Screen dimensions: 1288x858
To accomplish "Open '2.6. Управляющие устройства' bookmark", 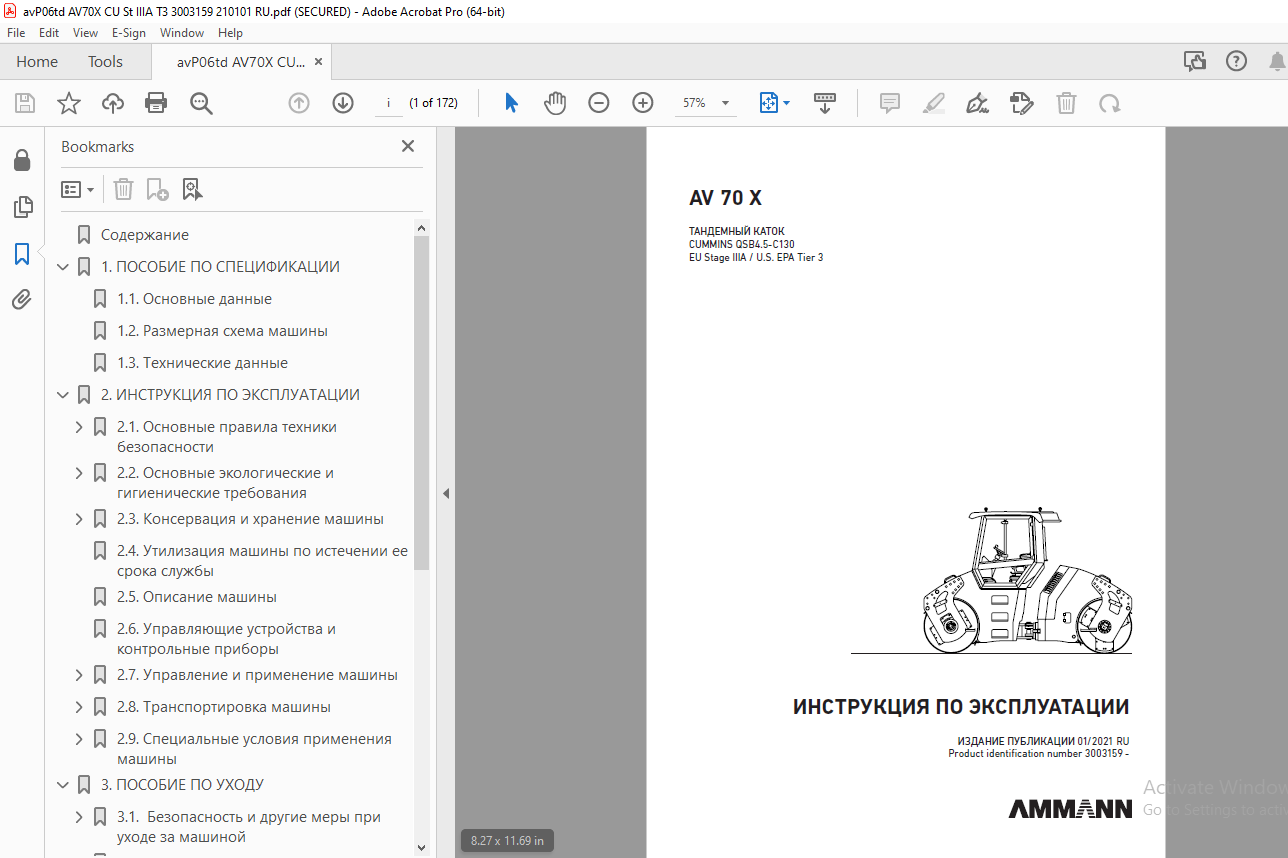I will click(x=226, y=639).
